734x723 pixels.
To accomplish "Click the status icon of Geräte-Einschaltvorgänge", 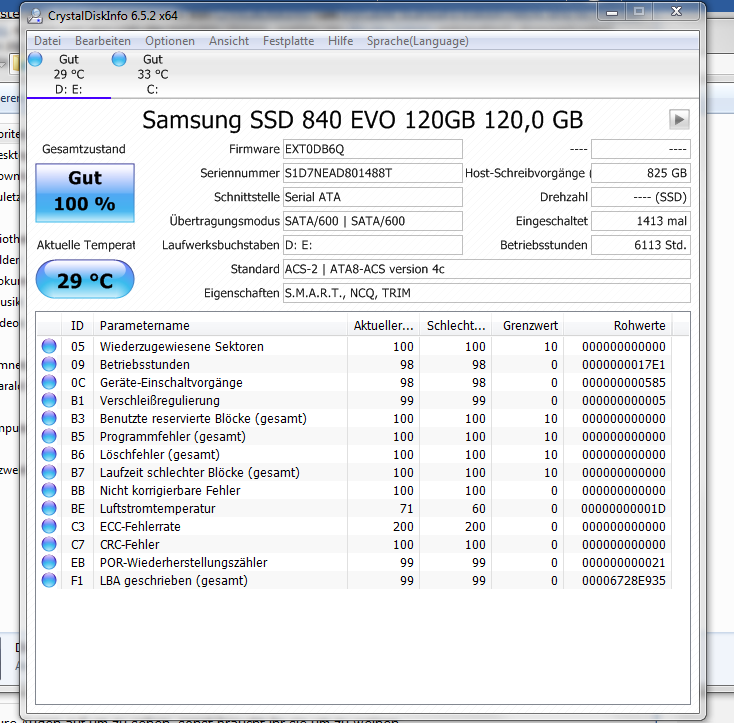I will [49, 382].
